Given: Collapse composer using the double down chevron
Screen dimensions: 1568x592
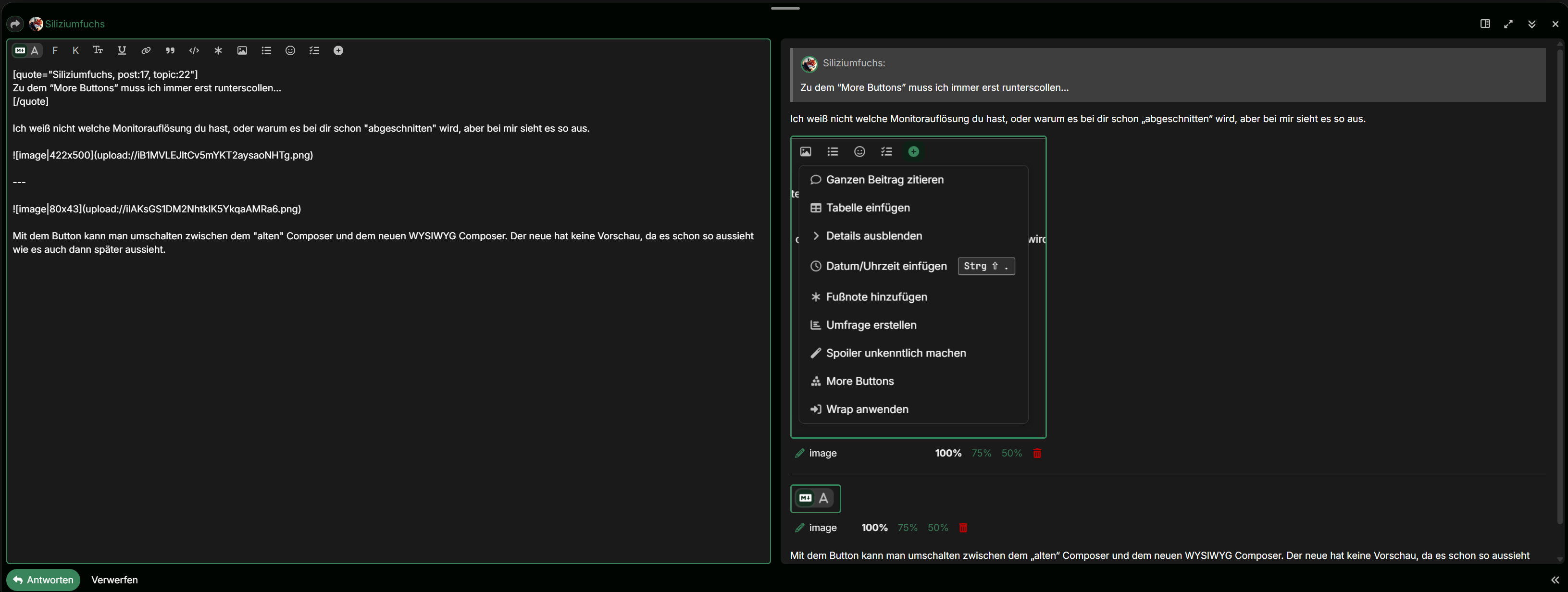Looking at the screenshot, I should (1531, 24).
